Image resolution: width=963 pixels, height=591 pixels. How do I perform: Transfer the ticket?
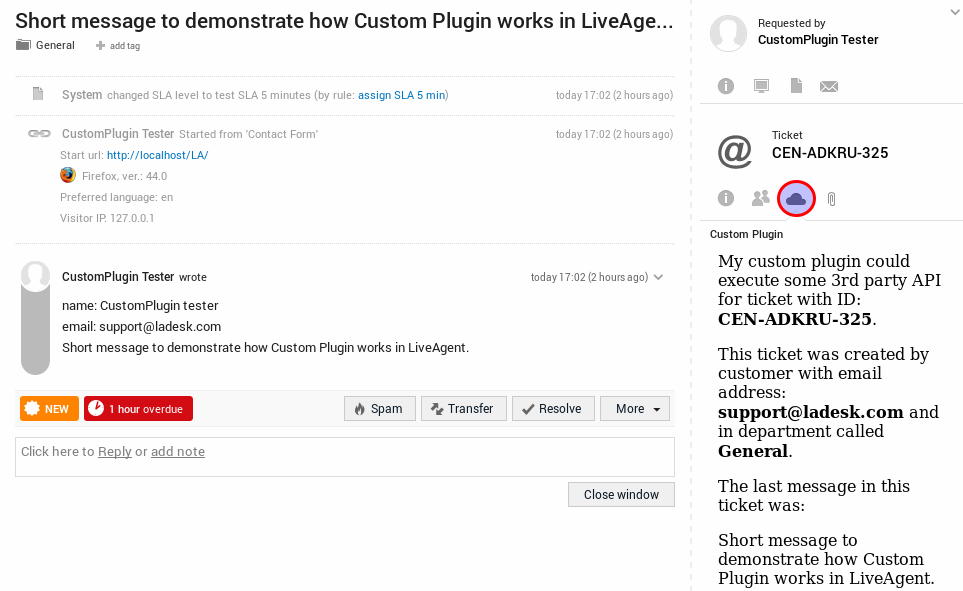click(x=463, y=408)
